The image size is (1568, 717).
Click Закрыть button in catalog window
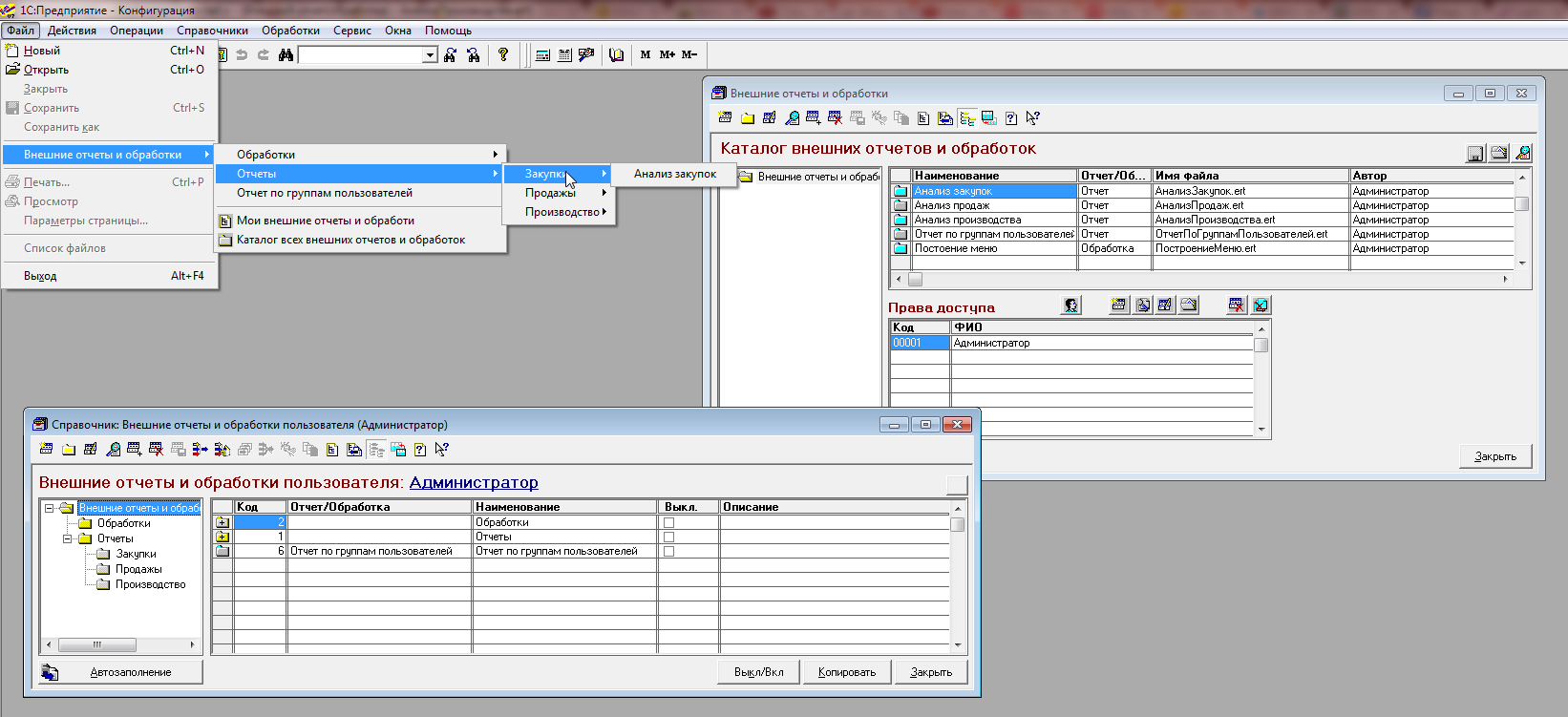point(1495,456)
